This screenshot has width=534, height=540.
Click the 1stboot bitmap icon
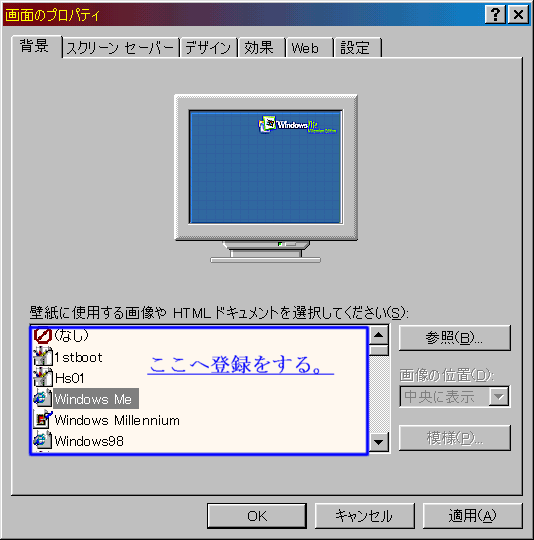click(43, 356)
